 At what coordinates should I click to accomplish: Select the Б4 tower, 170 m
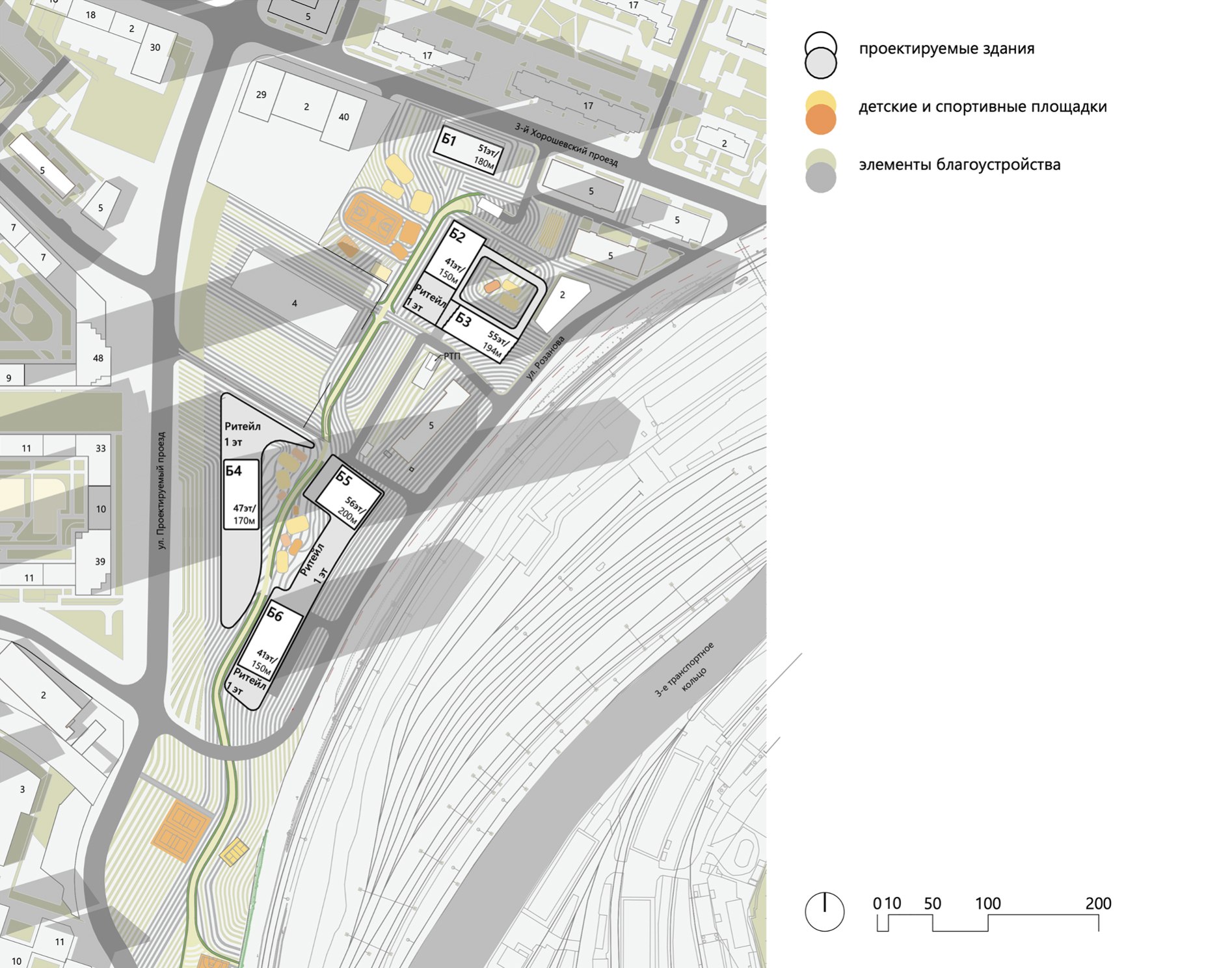click(x=241, y=494)
